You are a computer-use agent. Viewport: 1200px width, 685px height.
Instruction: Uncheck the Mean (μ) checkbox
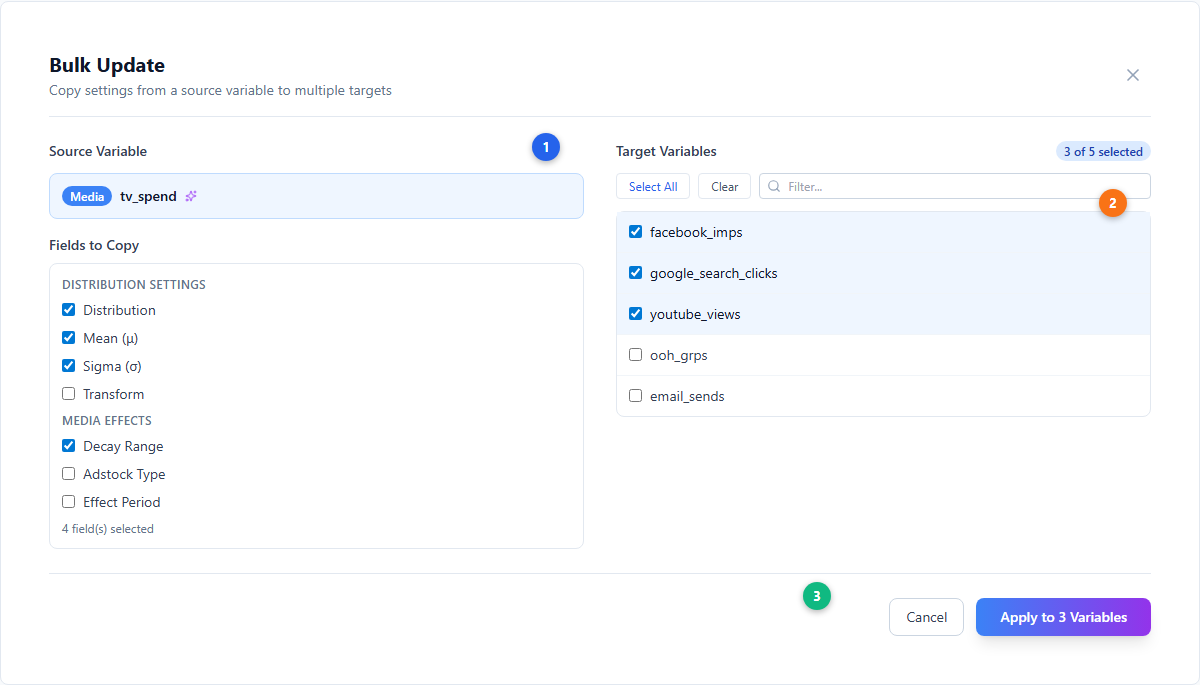(69, 338)
